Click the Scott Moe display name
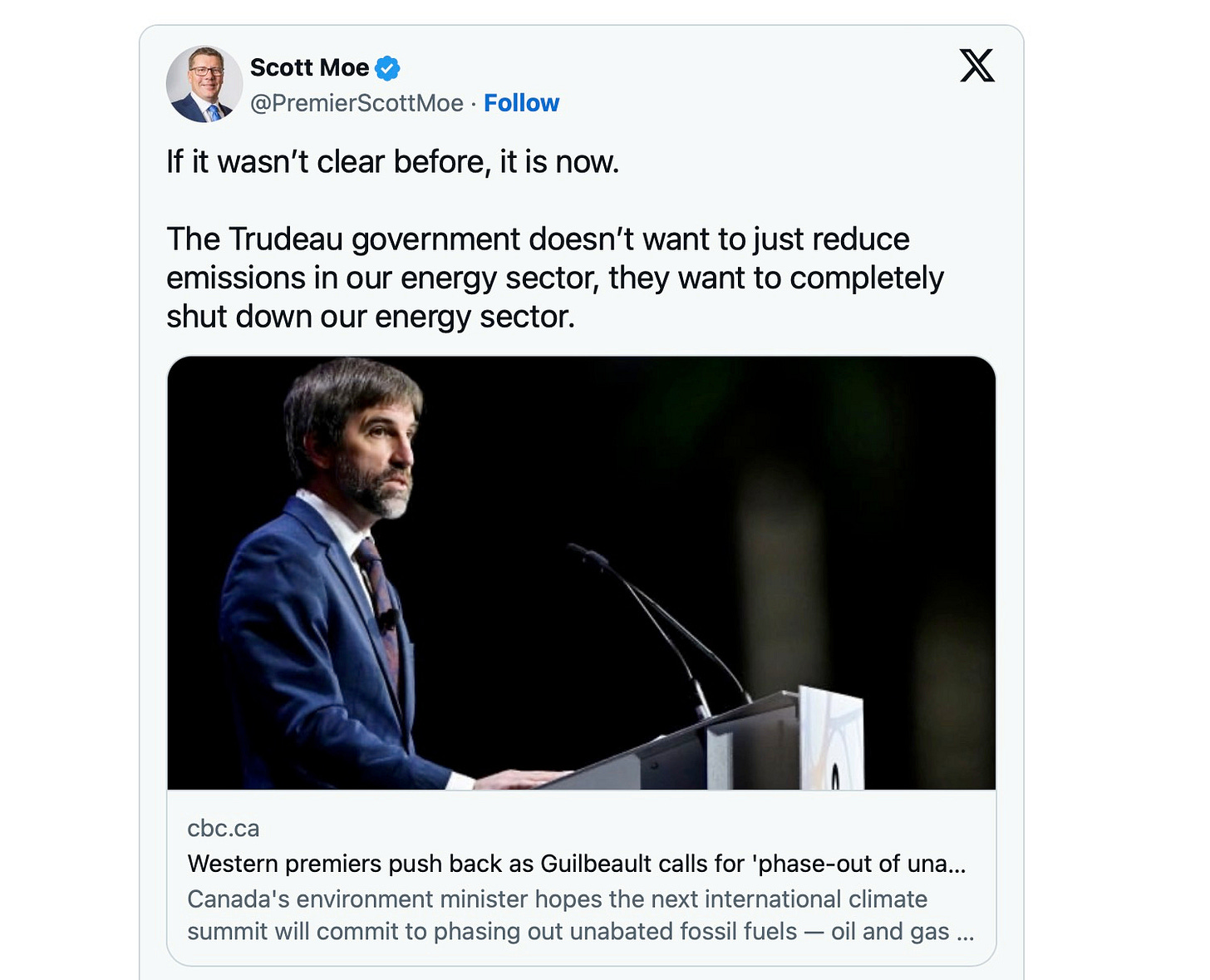The image size is (1210, 980). 309,67
